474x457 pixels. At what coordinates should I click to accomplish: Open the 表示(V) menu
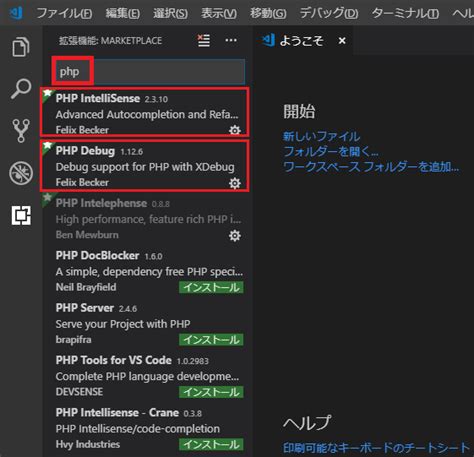(x=219, y=13)
